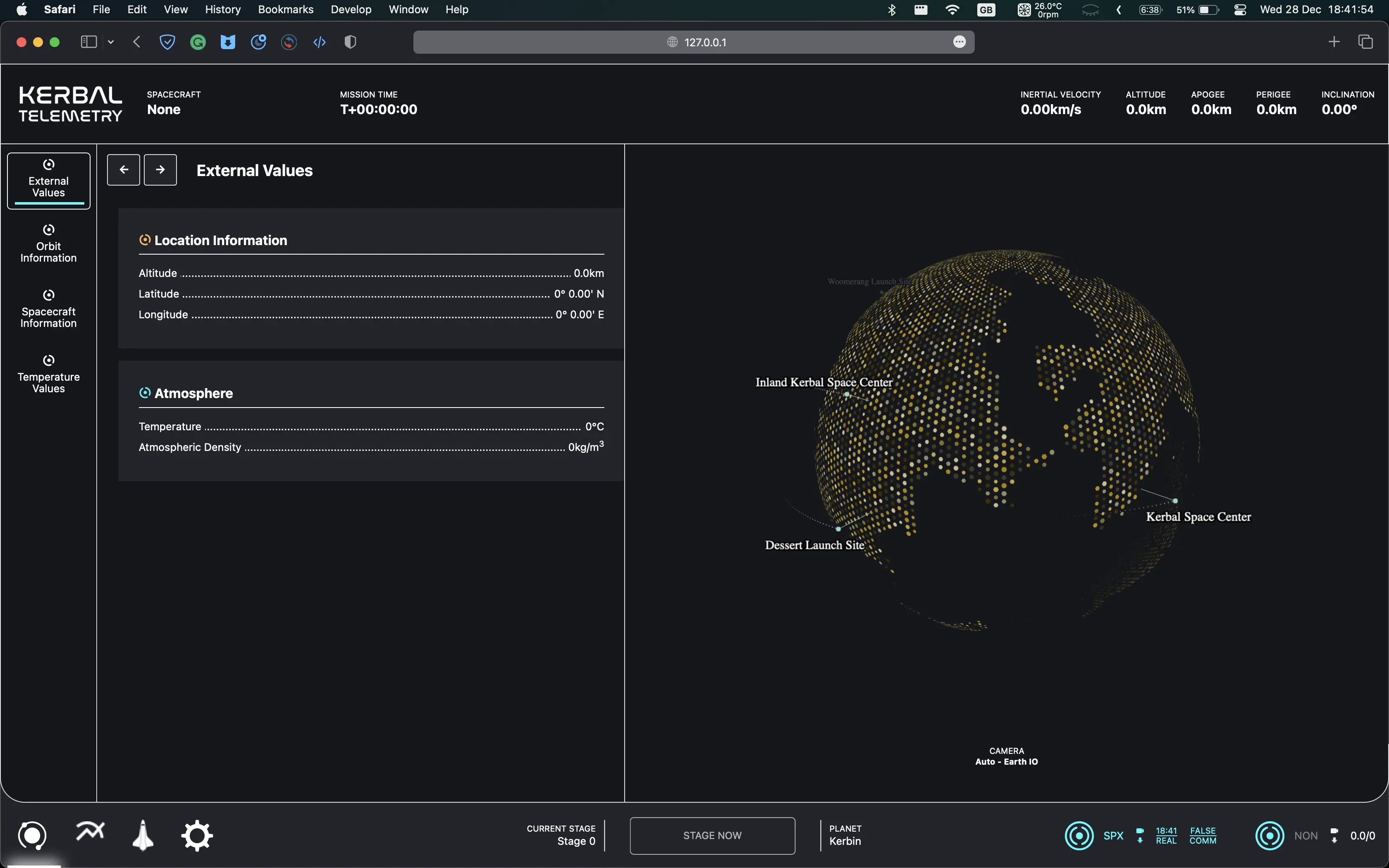Screen dimensions: 1389x868
Task: Open a new Safari tab with plus
Action: [1334, 42]
